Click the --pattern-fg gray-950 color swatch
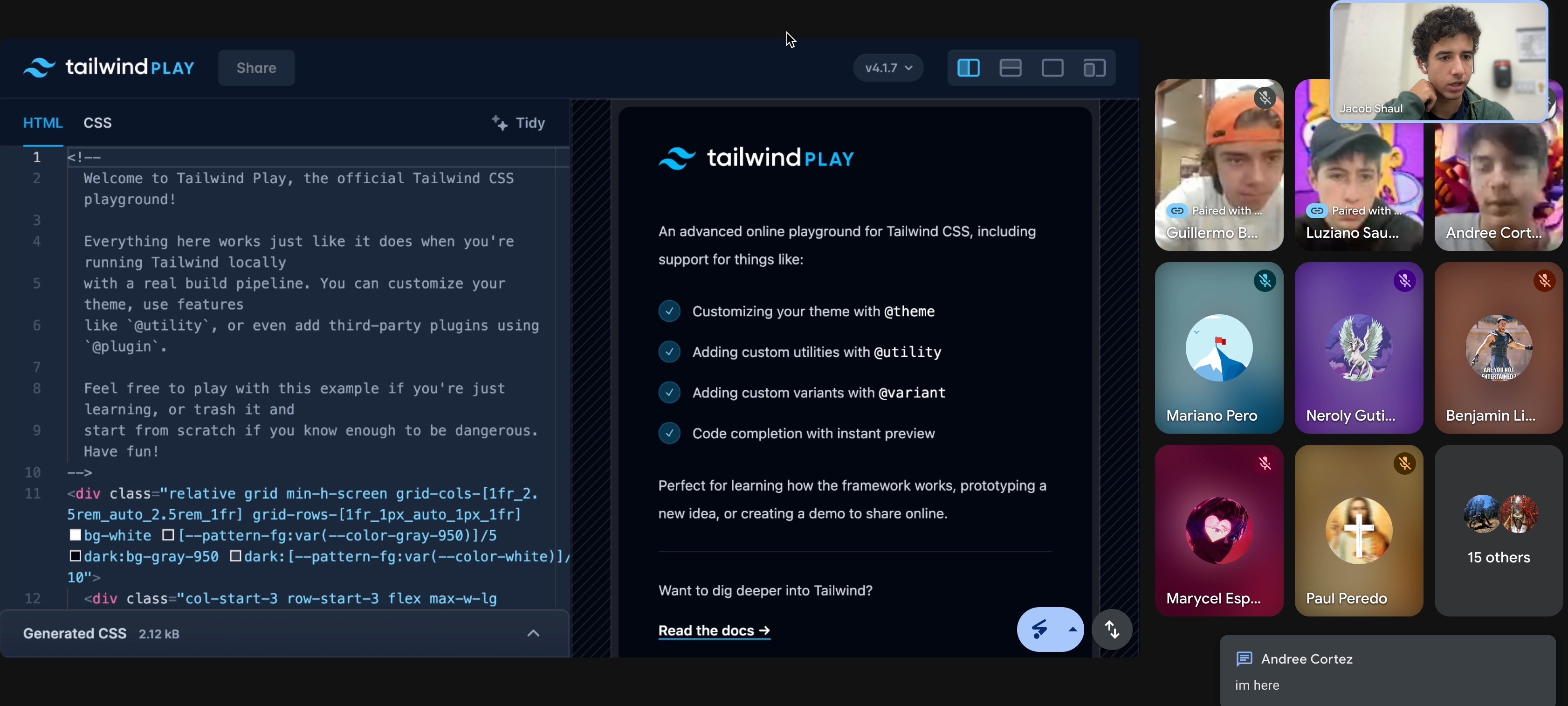 tap(169, 535)
